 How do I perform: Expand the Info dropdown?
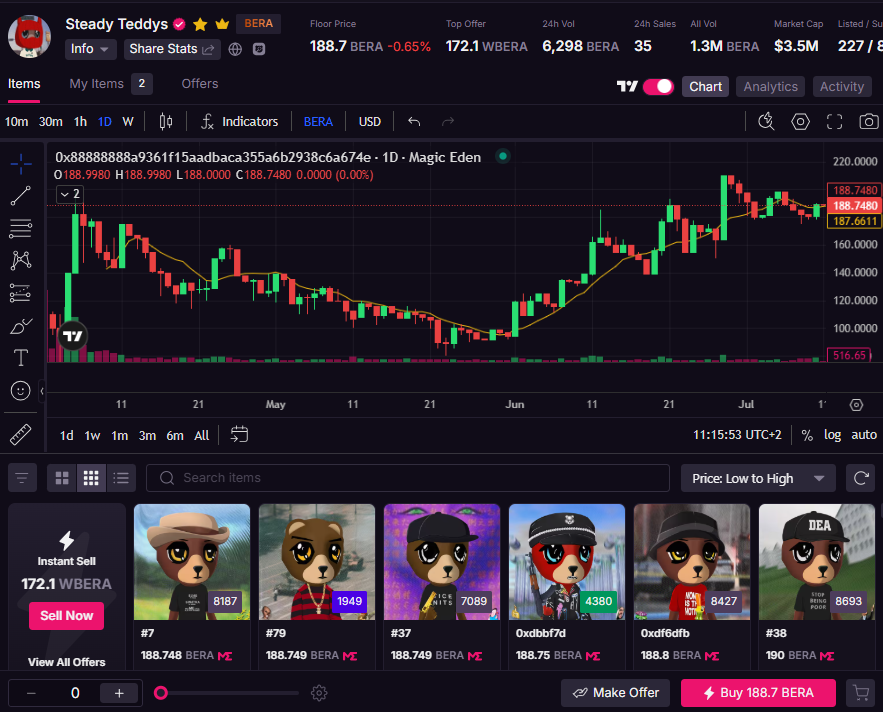(90, 49)
